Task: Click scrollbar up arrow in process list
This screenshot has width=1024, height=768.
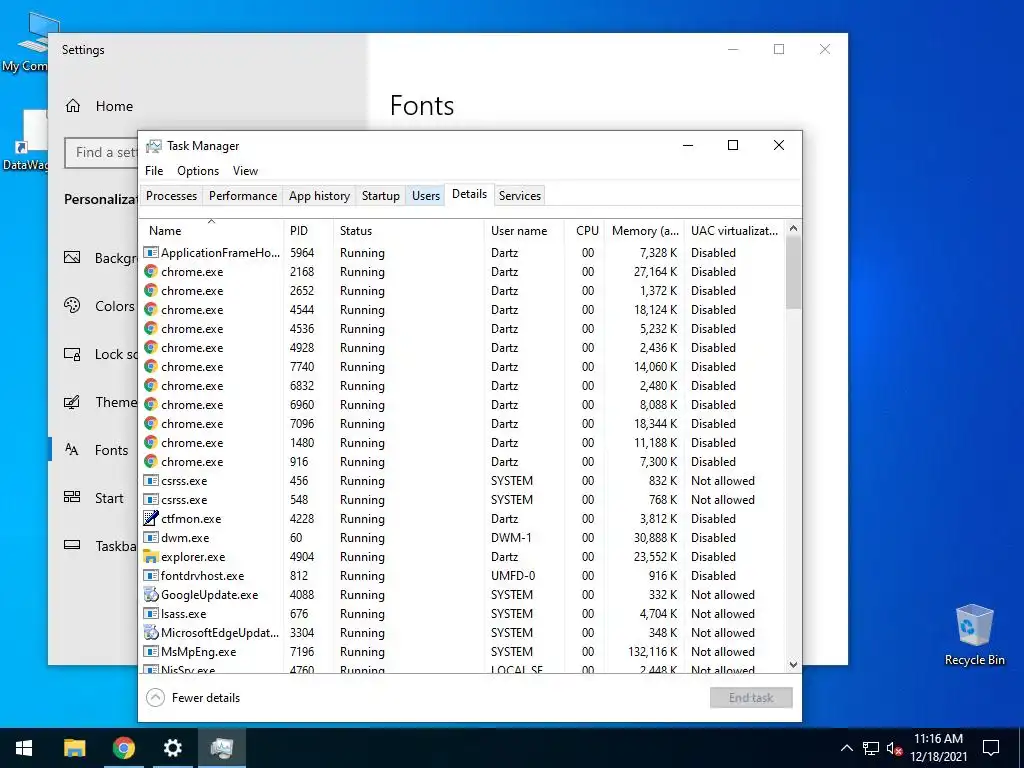Action: coord(793,229)
